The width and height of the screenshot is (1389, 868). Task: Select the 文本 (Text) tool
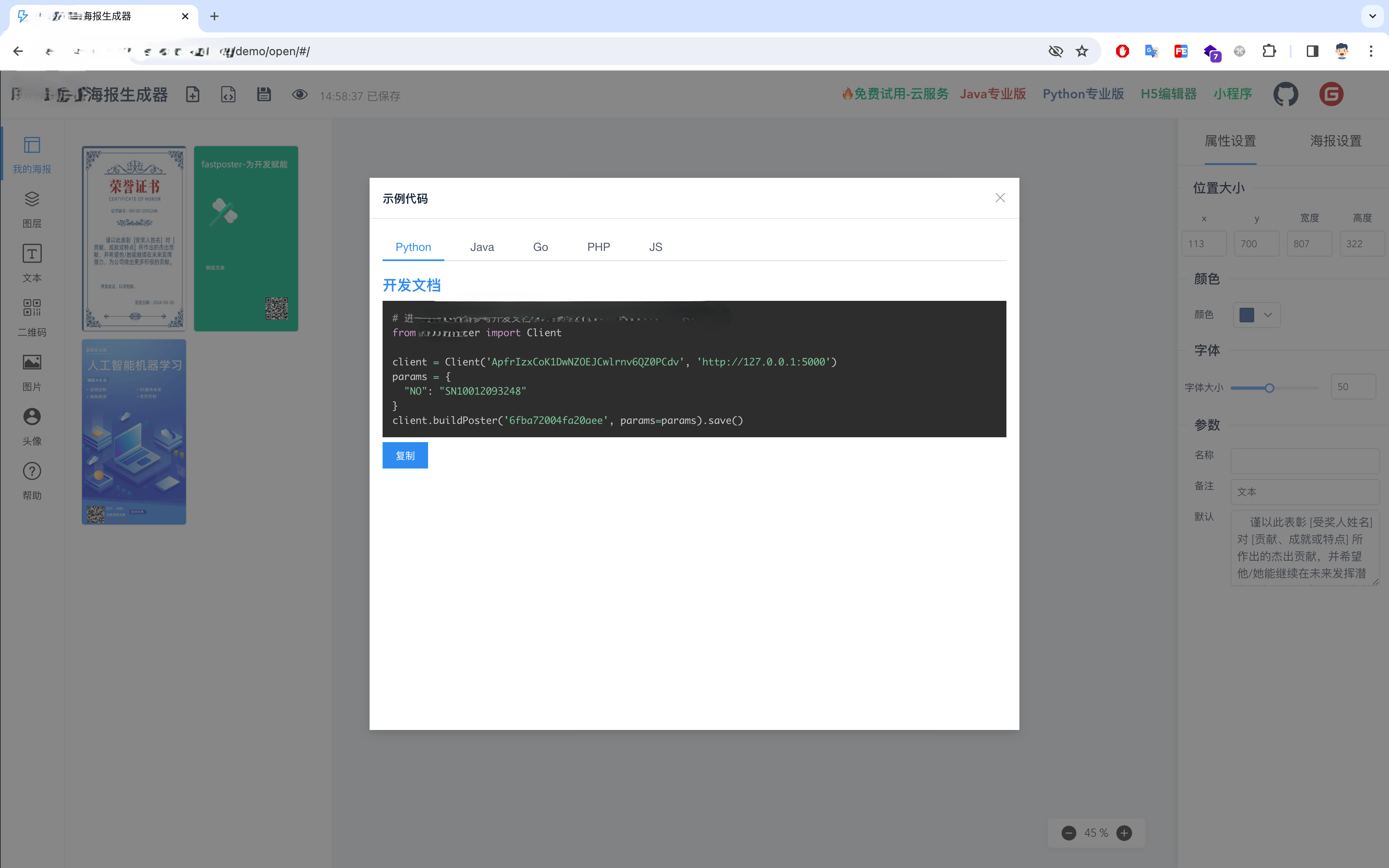pos(32,262)
